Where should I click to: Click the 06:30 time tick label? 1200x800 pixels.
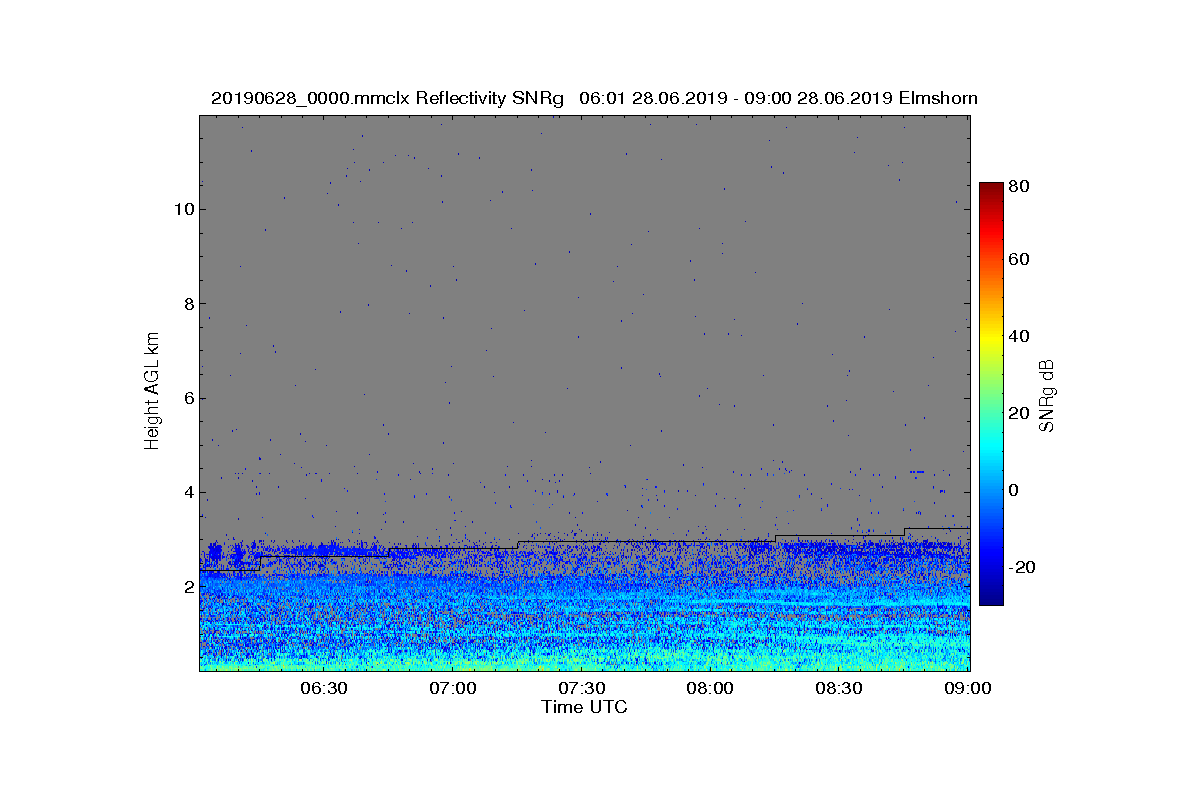pos(324,689)
